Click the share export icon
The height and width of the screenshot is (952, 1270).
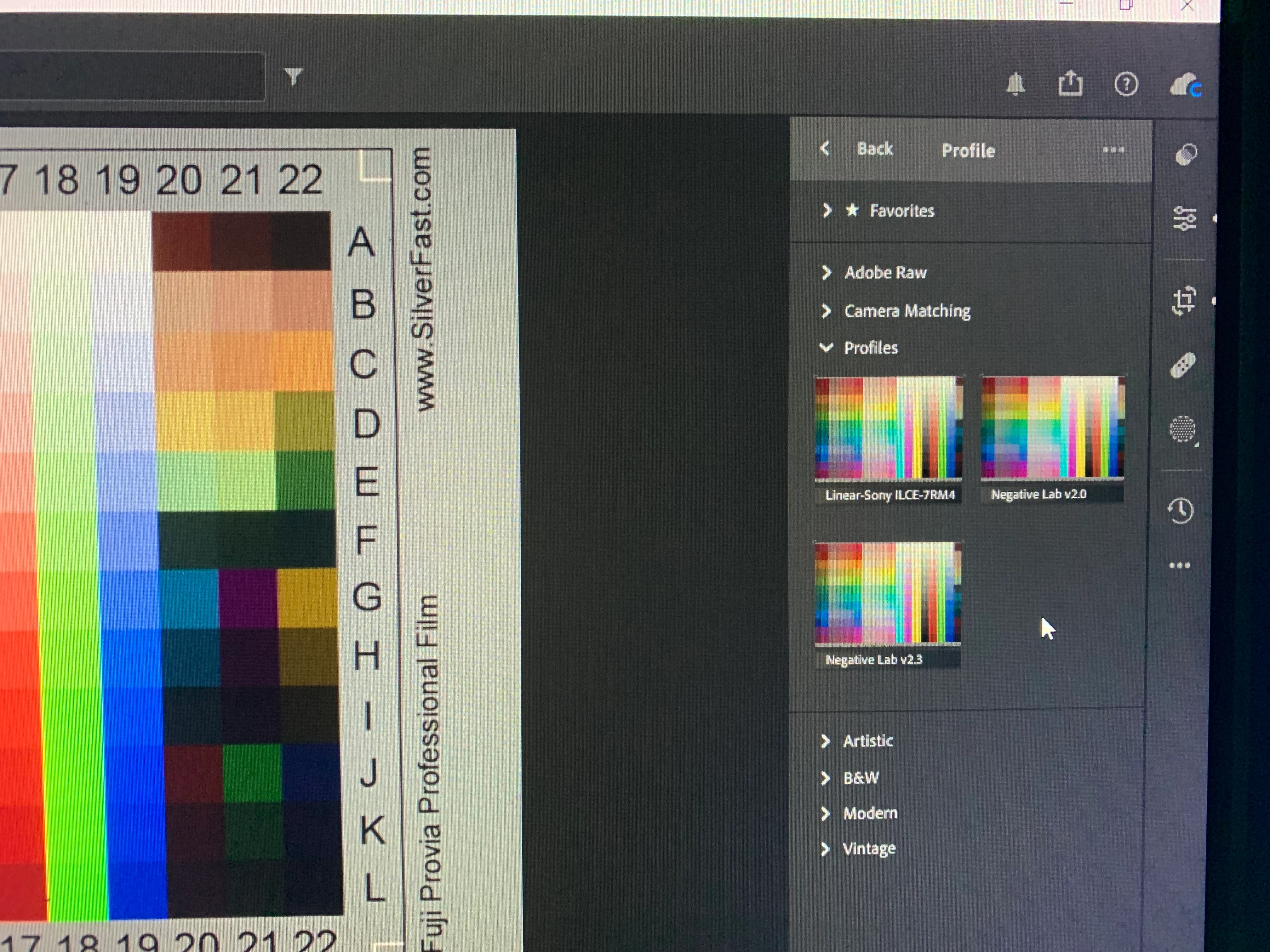1070,84
